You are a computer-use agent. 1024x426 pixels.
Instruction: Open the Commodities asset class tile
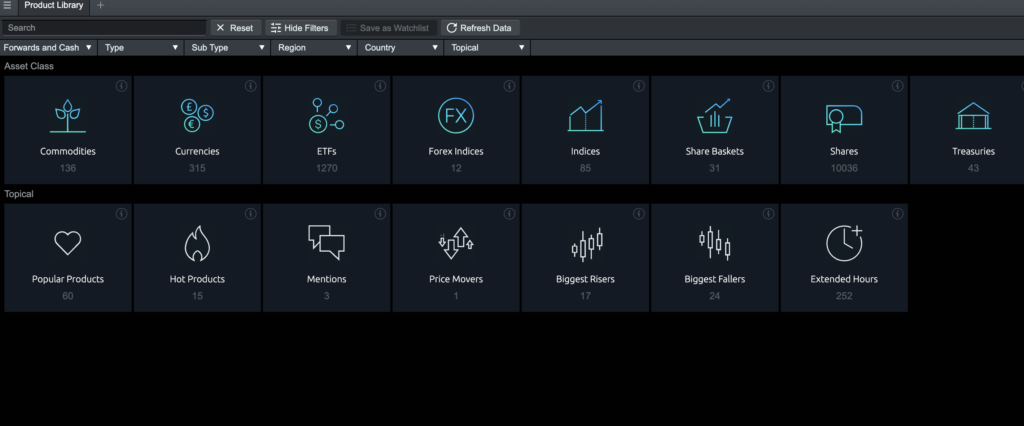[68, 130]
